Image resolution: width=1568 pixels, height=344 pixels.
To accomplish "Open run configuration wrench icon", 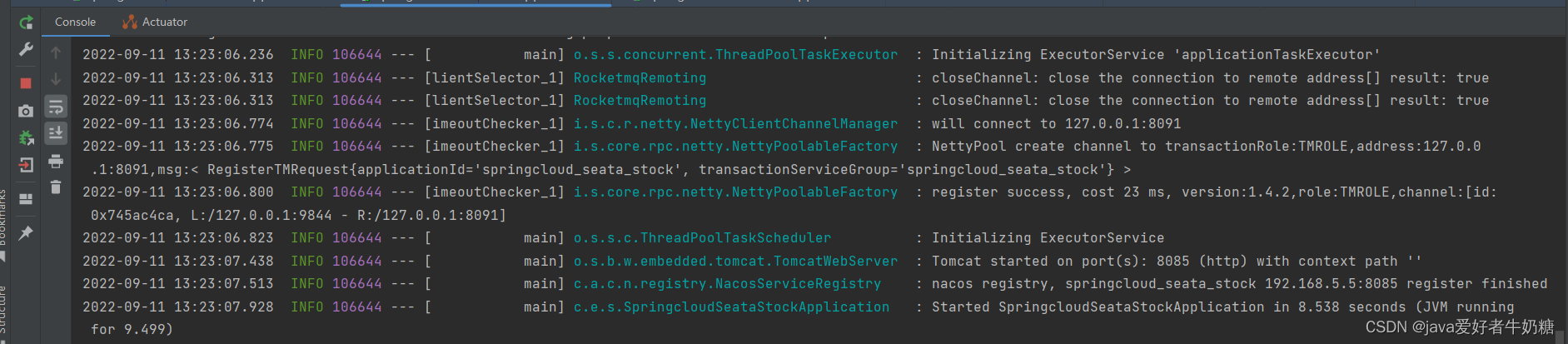I will tap(26, 50).
